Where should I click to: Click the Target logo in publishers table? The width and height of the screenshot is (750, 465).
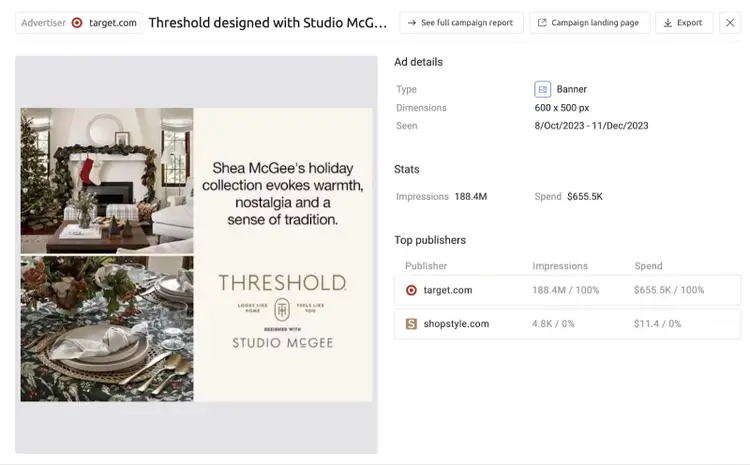[411, 290]
